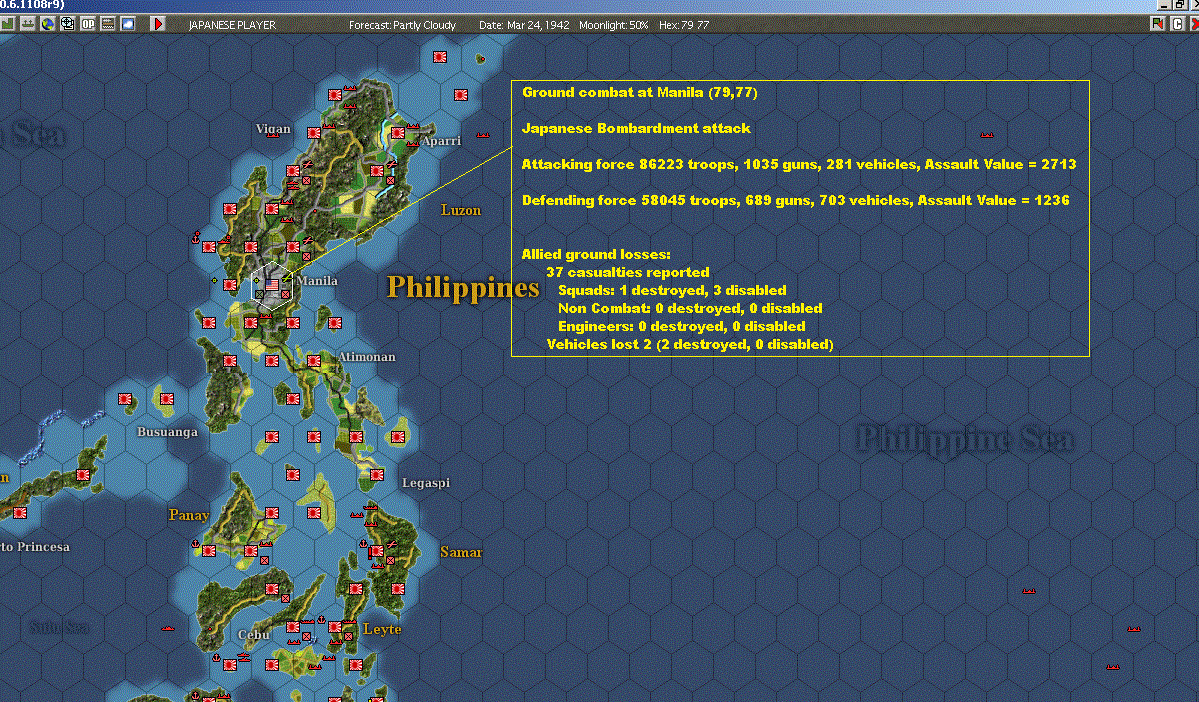Click the Samar island label
This screenshot has height=702, width=1199.
(461, 552)
